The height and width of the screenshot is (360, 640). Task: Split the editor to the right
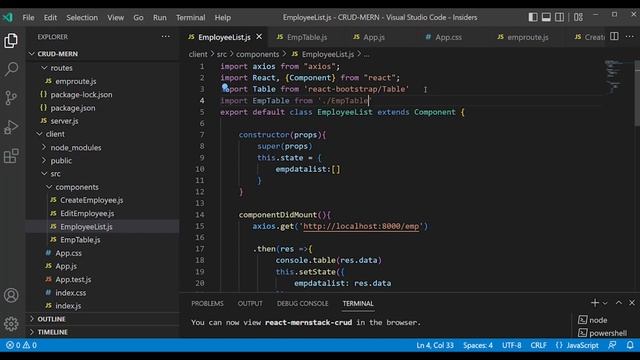[614, 36]
